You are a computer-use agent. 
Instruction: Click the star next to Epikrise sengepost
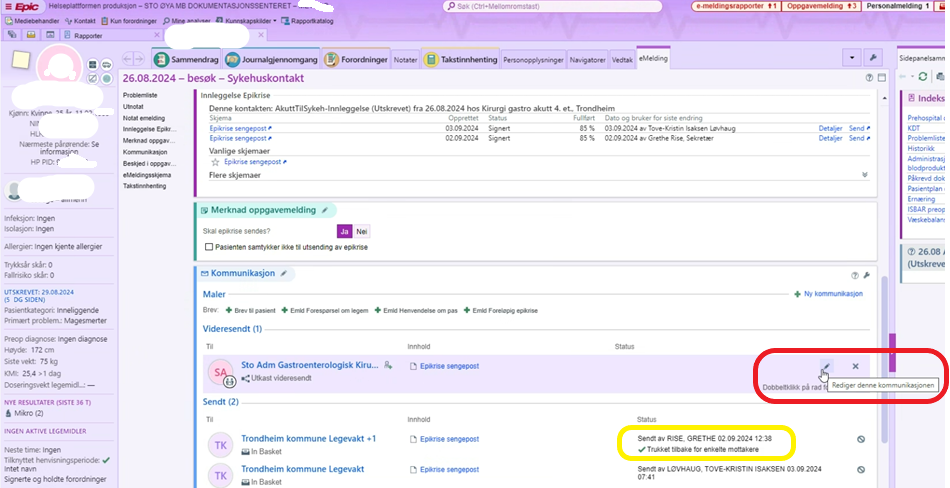click(215, 161)
